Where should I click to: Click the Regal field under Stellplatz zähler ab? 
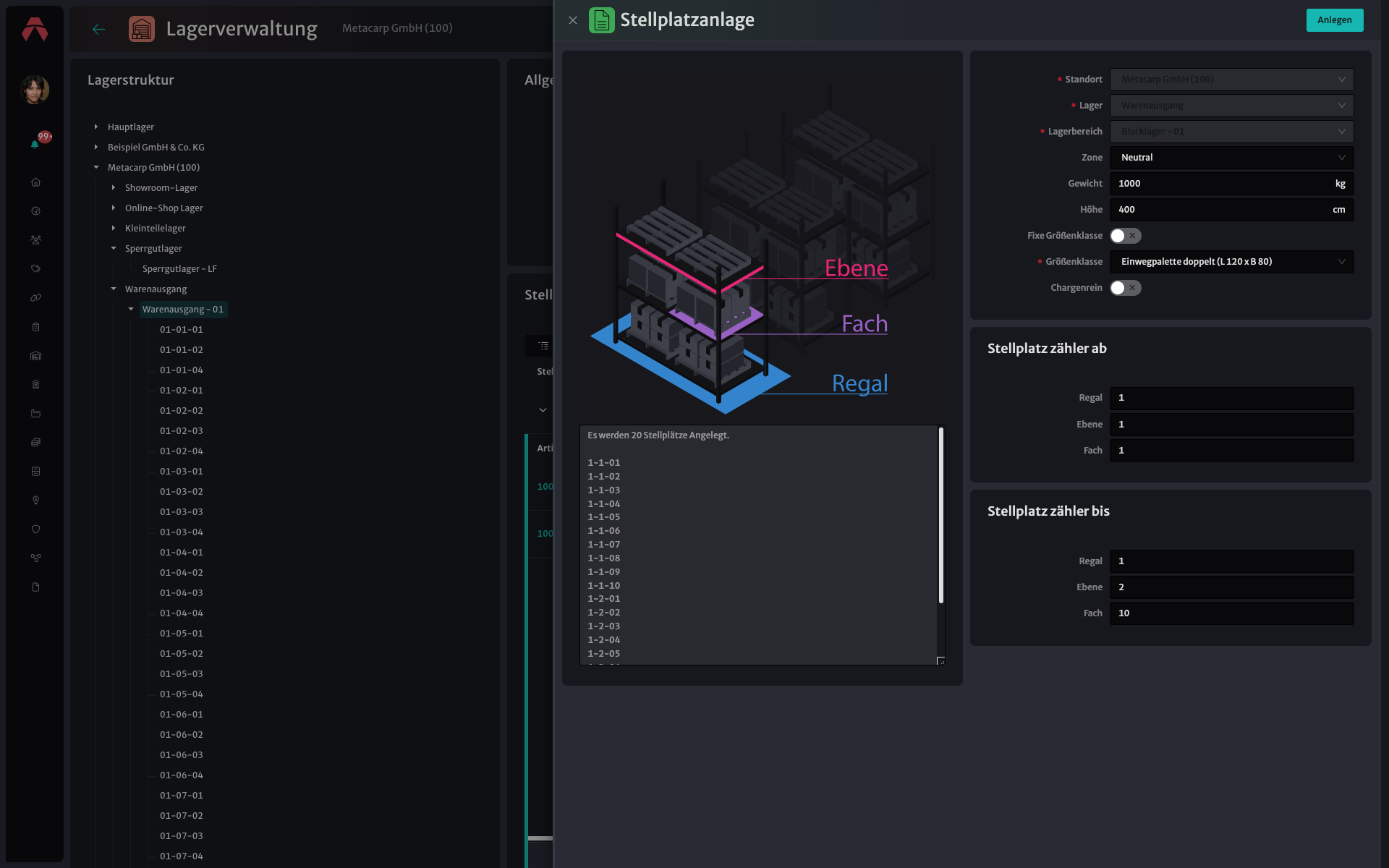(x=1231, y=398)
